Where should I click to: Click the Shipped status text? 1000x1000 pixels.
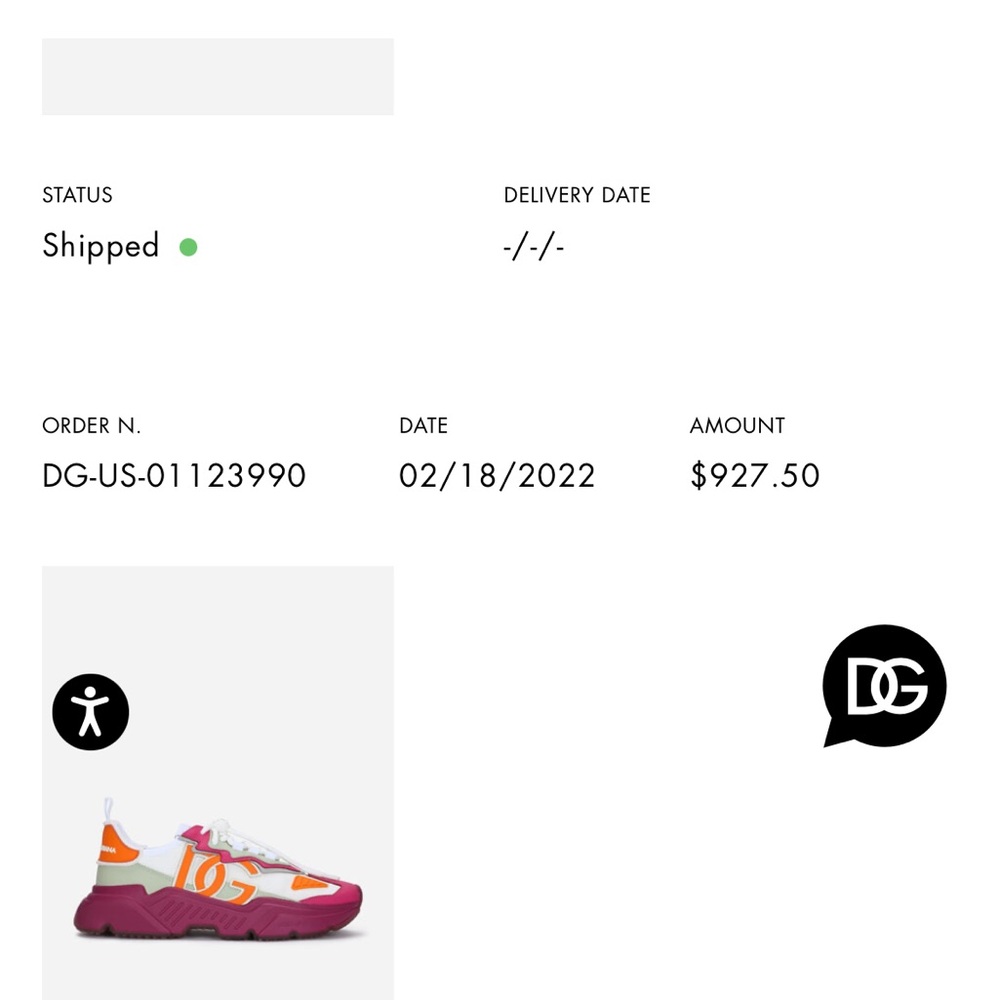point(101,246)
